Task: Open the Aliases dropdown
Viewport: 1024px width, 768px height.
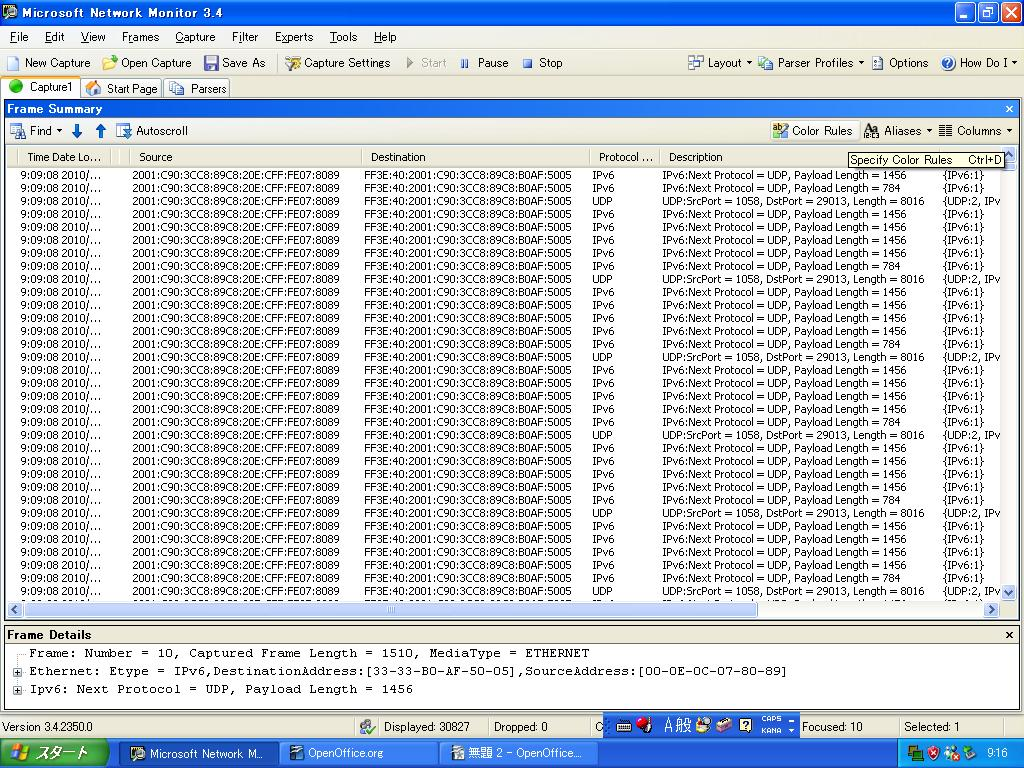Action: pos(898,131)
